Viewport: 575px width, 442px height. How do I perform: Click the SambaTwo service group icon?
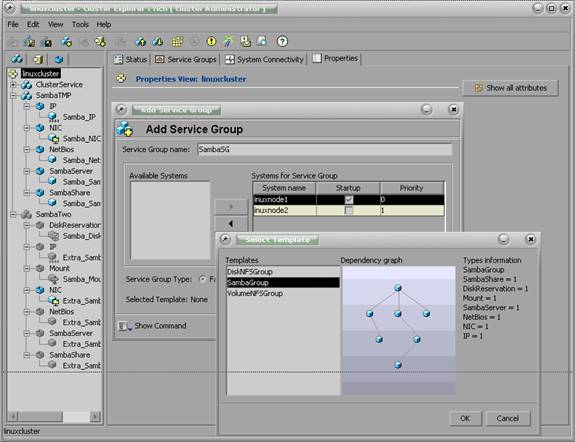26,214
